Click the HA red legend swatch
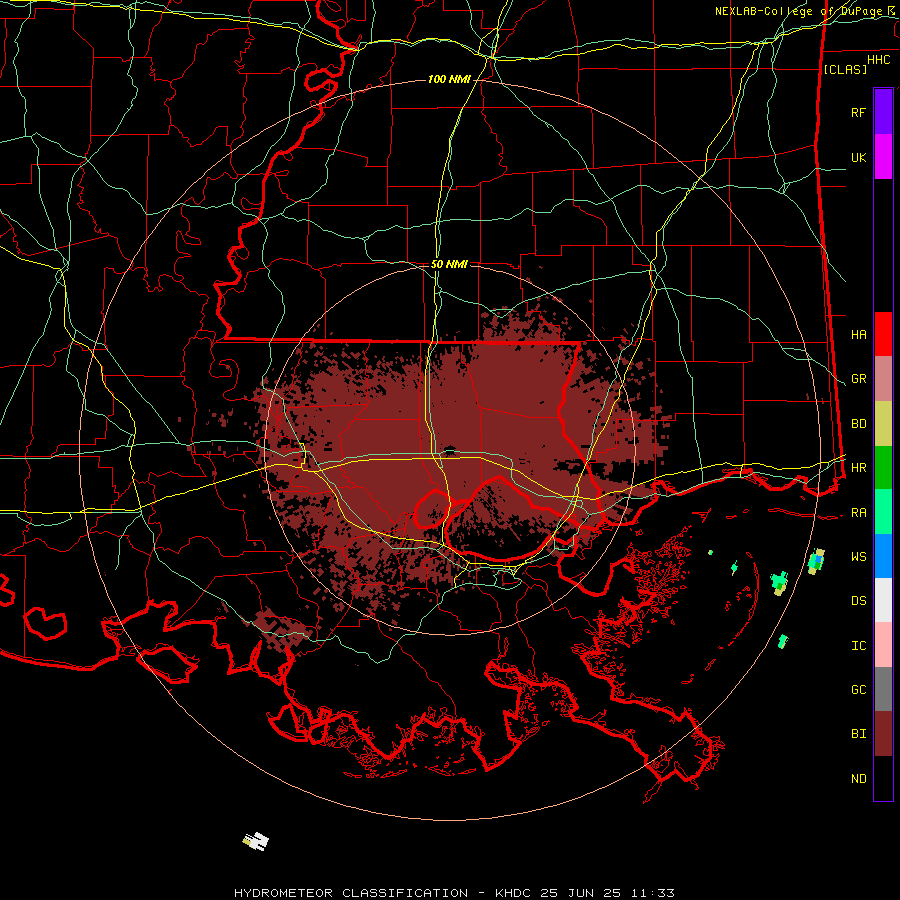This screenshot has width=900, height=900. pos(883,334)
